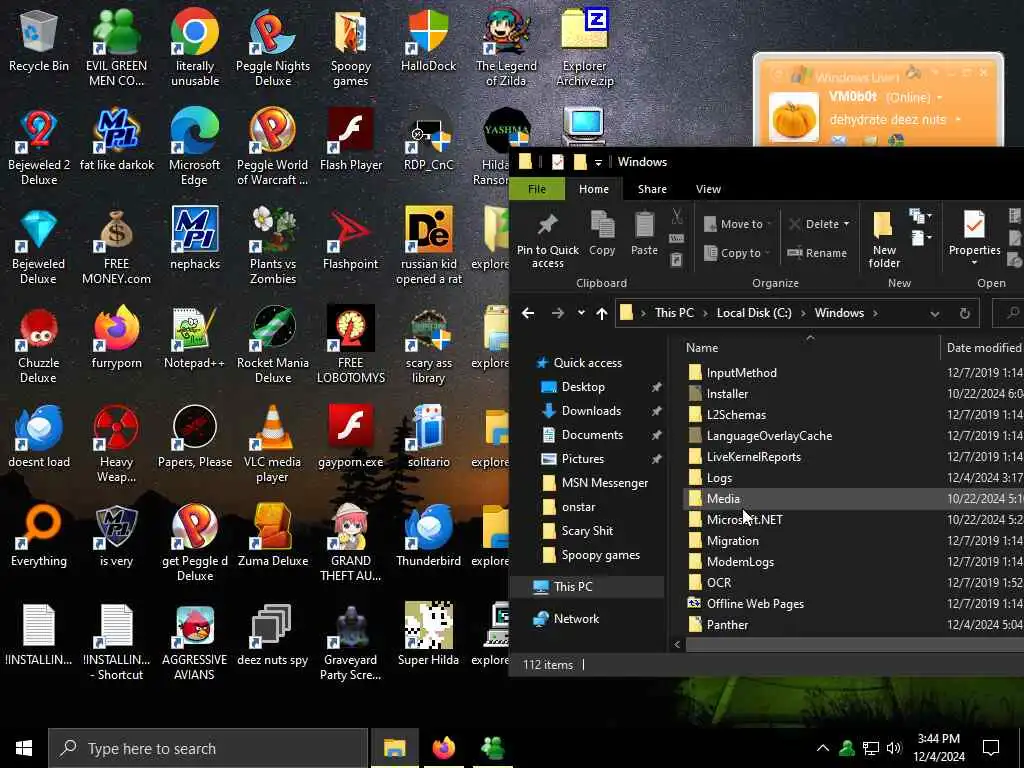Open the Quick Access Toolbar customize dropdown
Viewport: 1024px width, 768px height.
coord(598,163)
